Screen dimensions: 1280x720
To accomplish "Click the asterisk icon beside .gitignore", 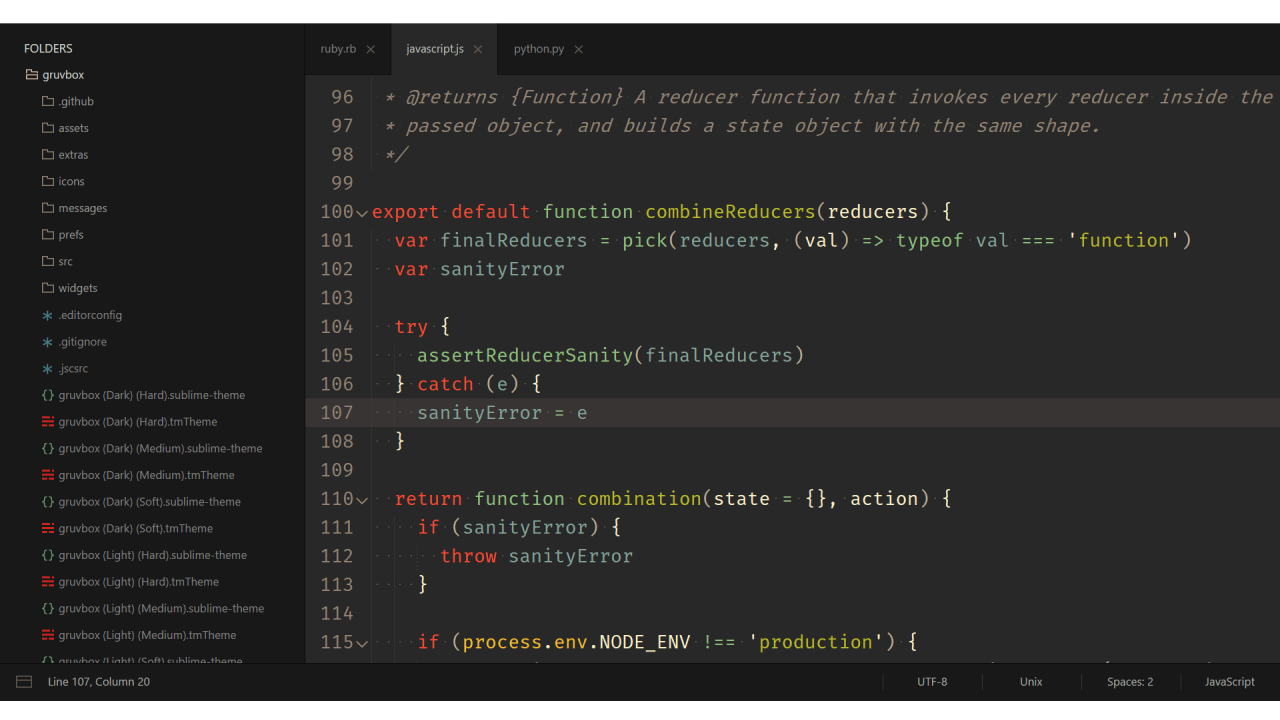I will pos(47,342).
